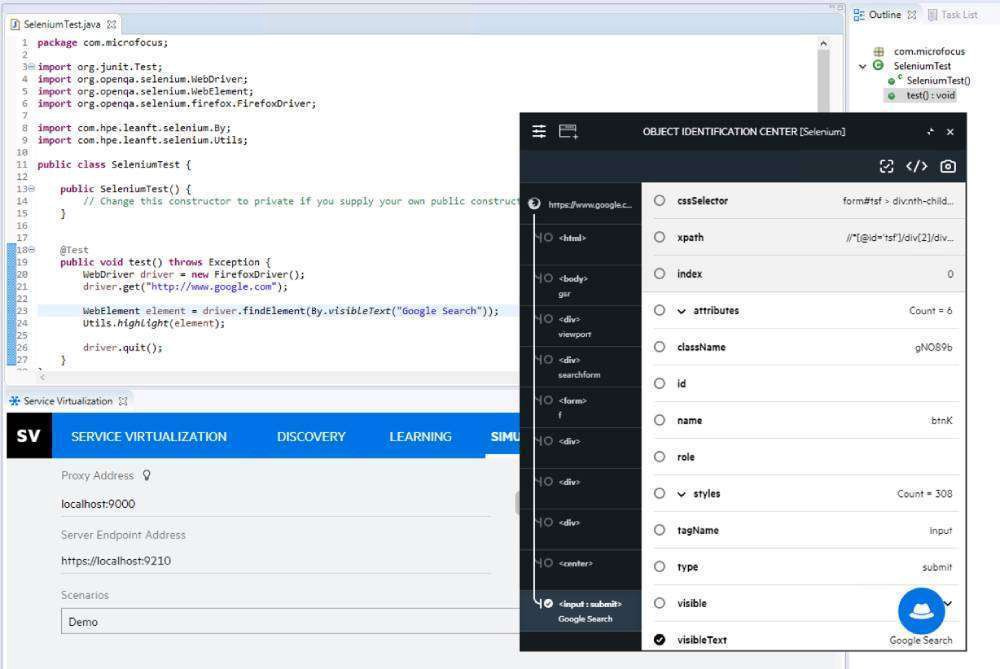1000x669 pixels.
Task: Close the Service Virtualization view tab
Action: click(x=123, y=401)
